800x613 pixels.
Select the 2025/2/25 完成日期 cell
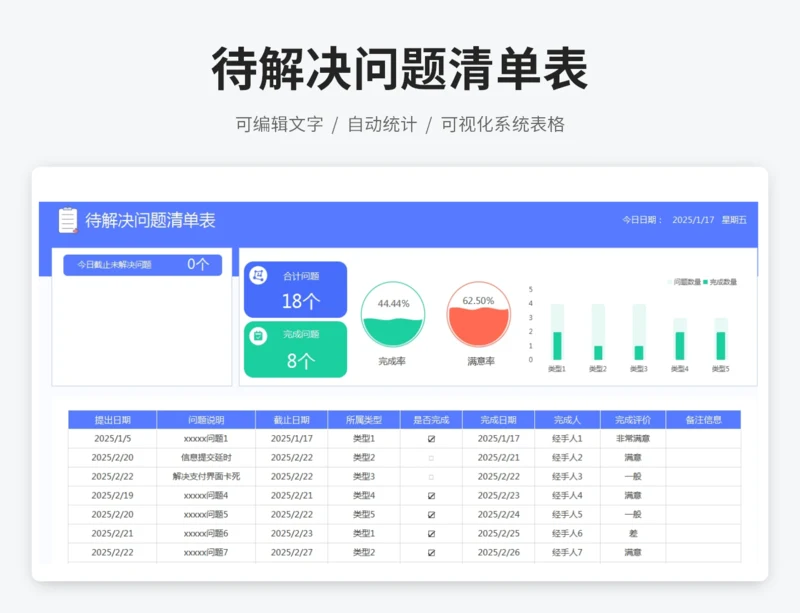click(498, 533)
